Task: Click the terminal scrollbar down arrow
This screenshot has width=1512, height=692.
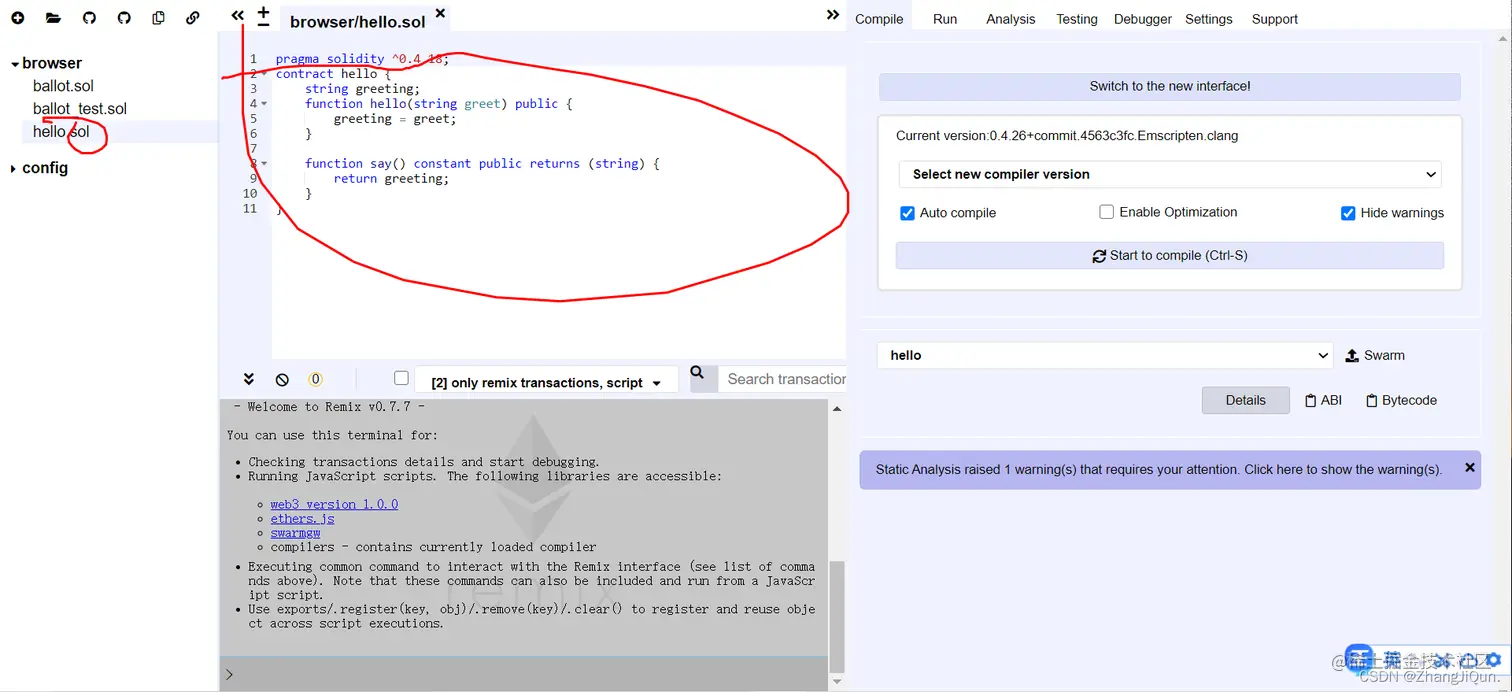Action: (838, 683)
